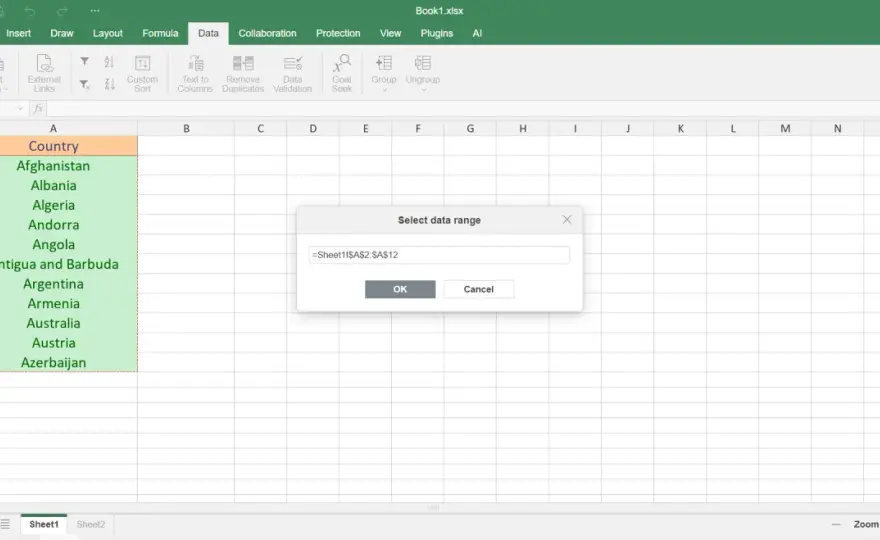Viewport: 880px width, 540px height.
Task: Click the Group rows icon
Action: [x=384, y=63]
